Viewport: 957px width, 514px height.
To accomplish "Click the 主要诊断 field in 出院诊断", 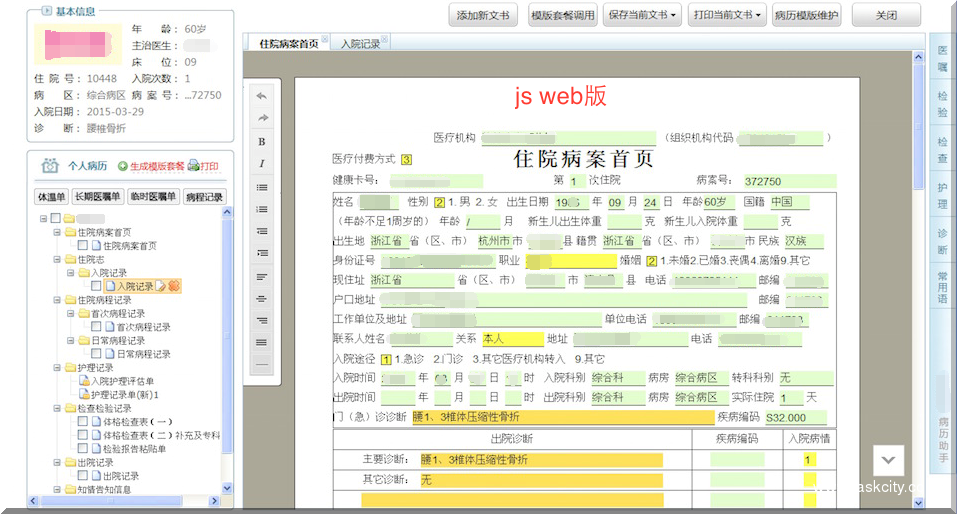I will tap(541, 460).
